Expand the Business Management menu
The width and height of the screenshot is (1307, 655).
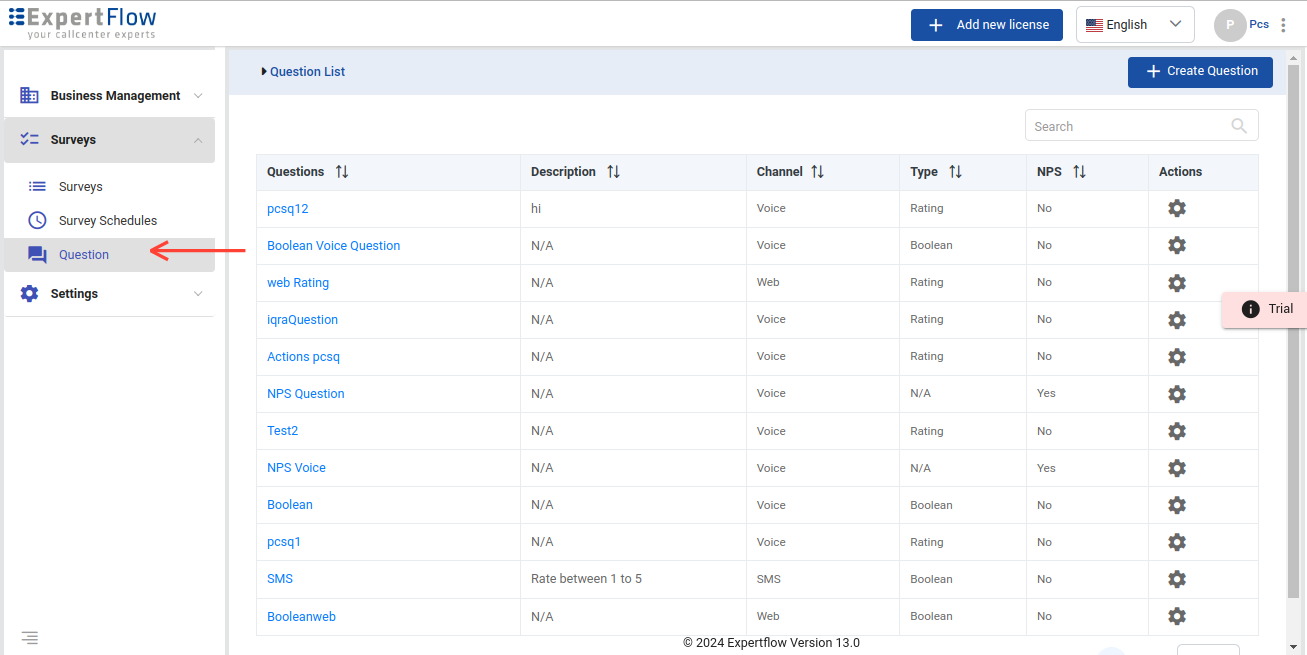110,96
